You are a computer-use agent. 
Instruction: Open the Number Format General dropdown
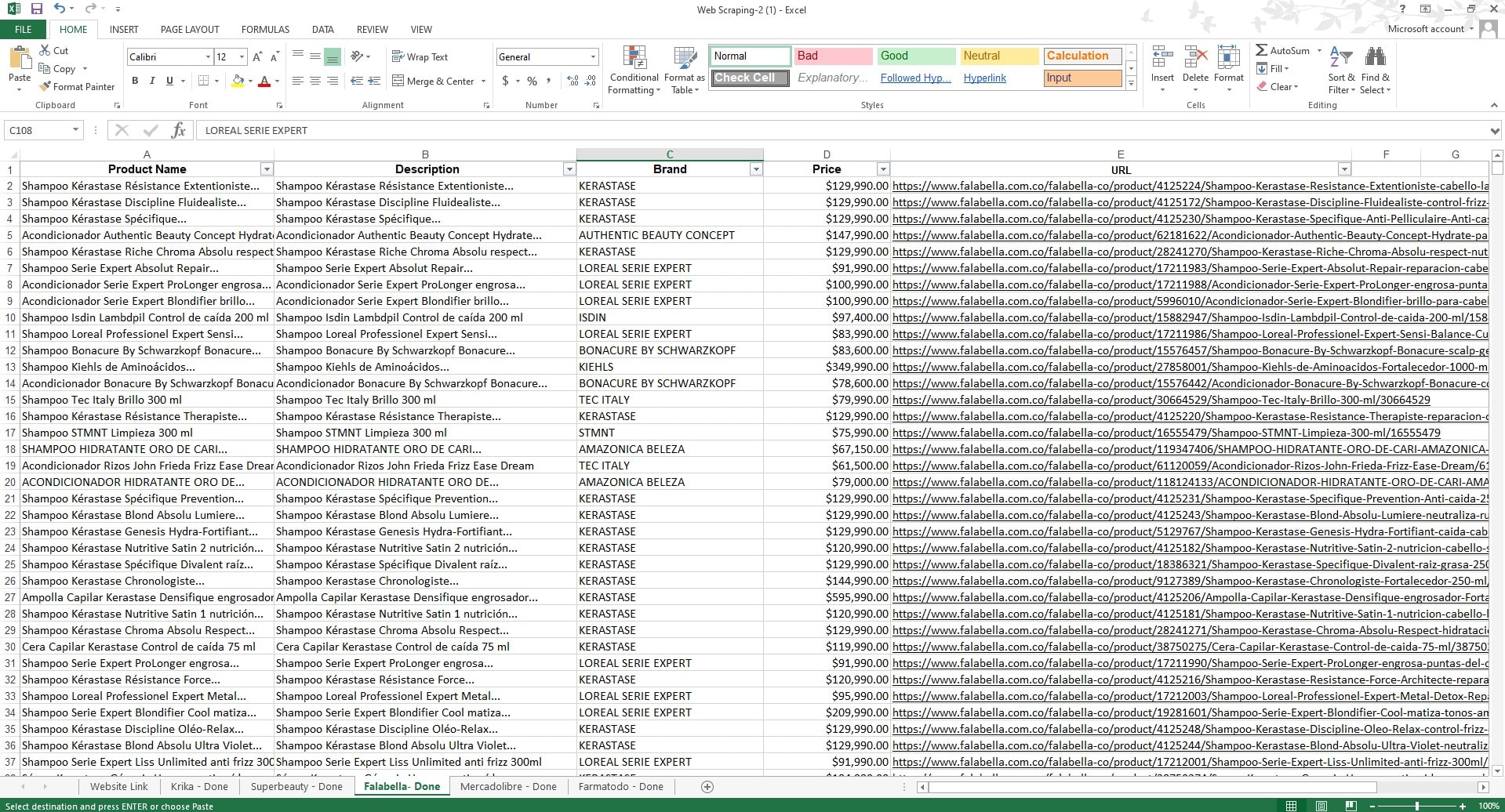[593, 56]
